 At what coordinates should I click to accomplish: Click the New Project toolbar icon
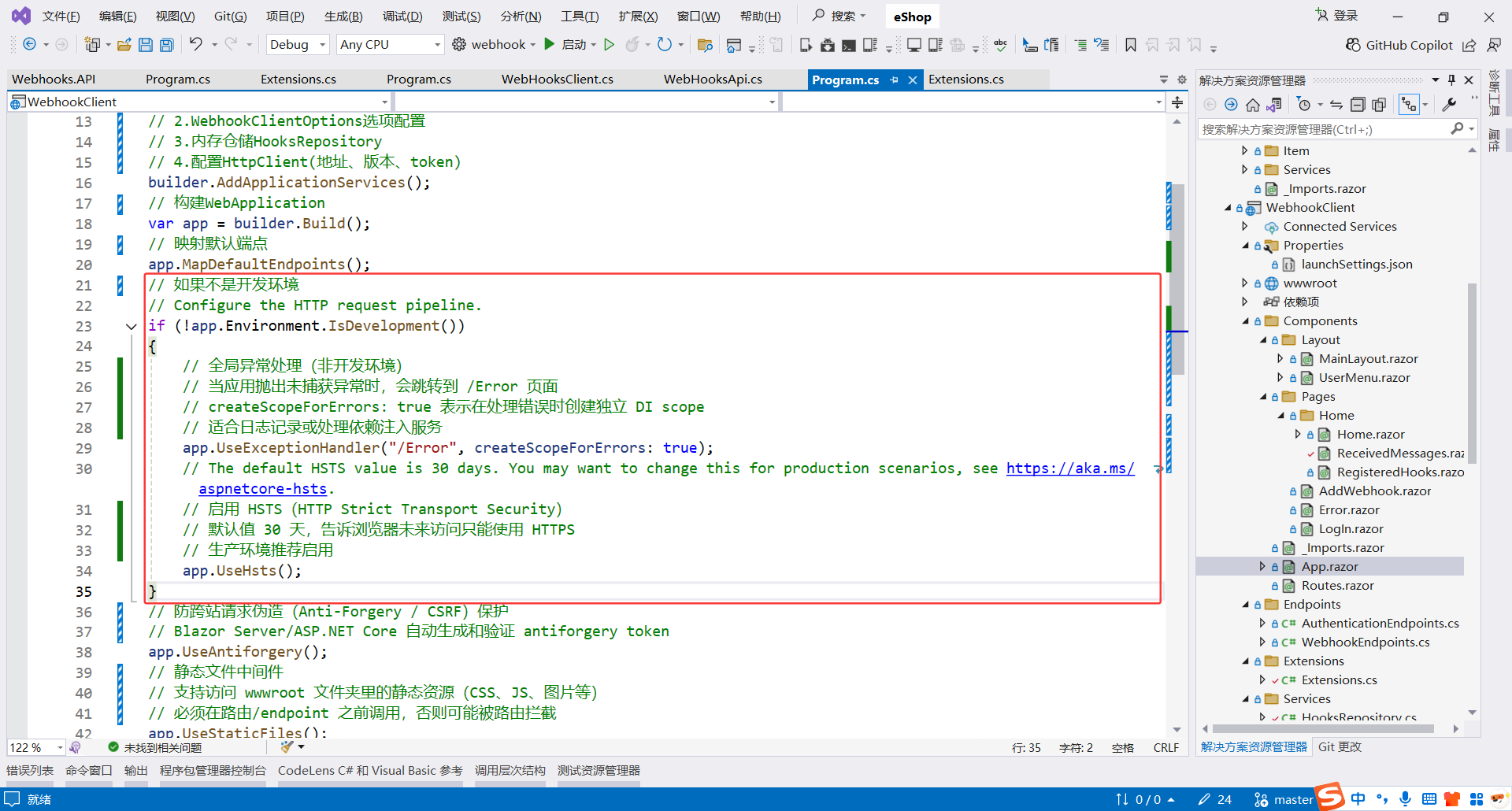[92, 45]
